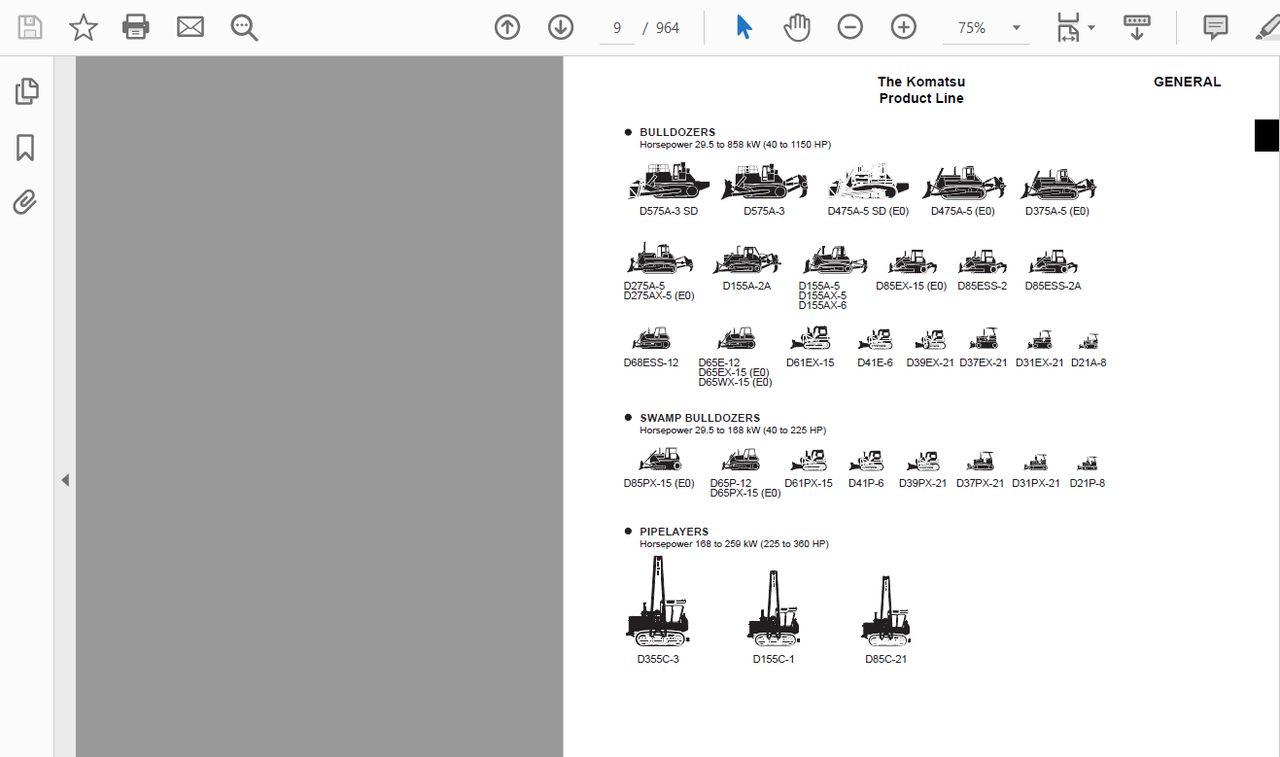Activate the Hand pan tool
The height and width of the screenshot is (757, 1280).
[x=797, y=28]
